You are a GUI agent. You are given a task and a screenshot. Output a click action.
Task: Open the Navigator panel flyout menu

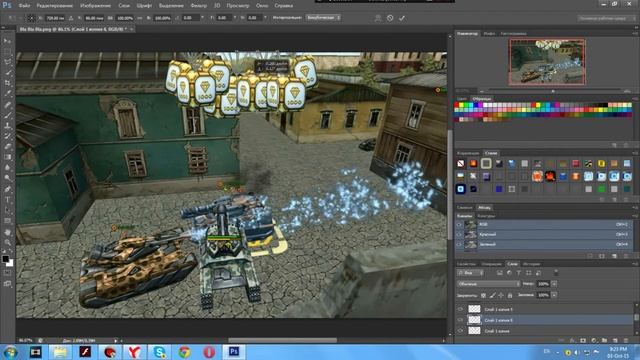click(x=635, y=33)
